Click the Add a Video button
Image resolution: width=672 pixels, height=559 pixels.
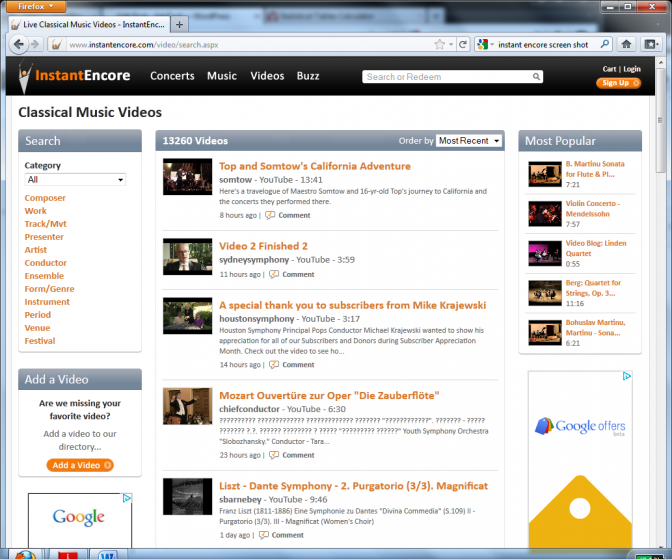[x=80, y=465]
